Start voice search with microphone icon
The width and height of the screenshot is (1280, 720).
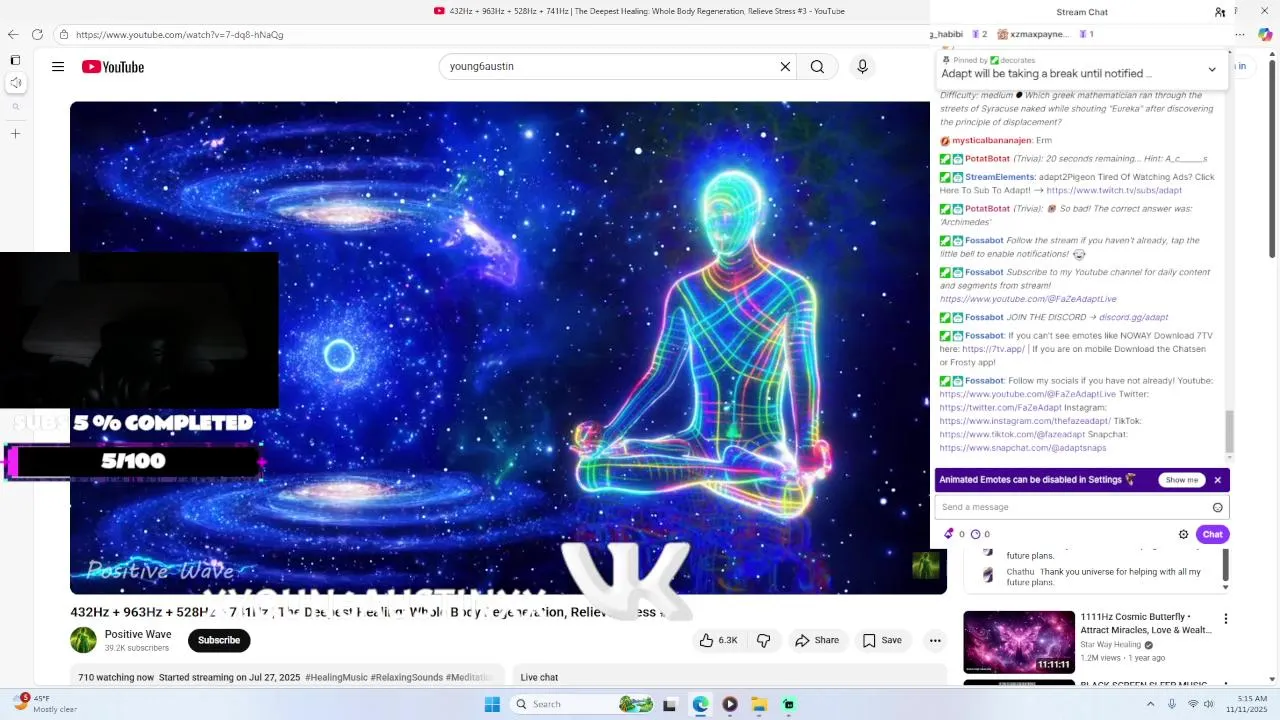click(862, 67)
